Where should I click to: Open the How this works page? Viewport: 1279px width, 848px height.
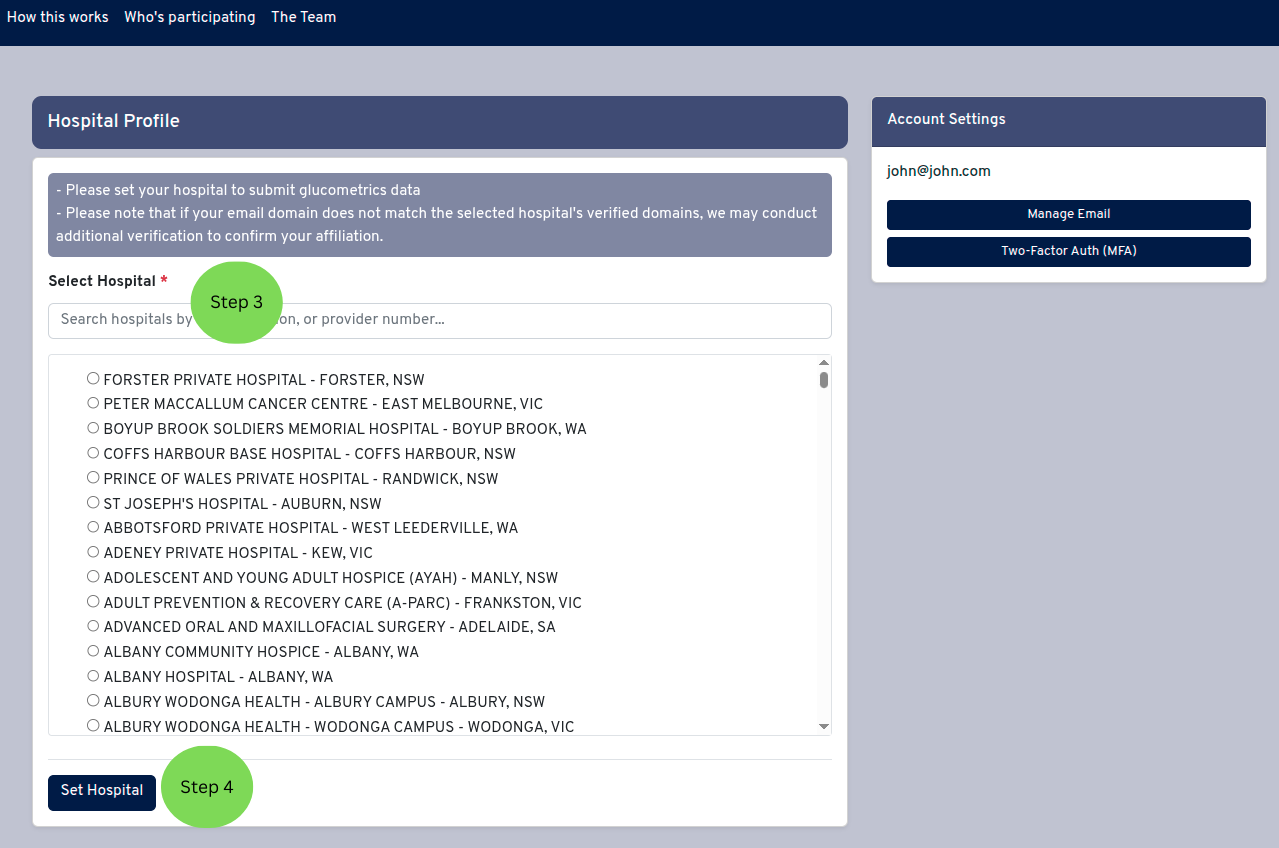(58, 17)
